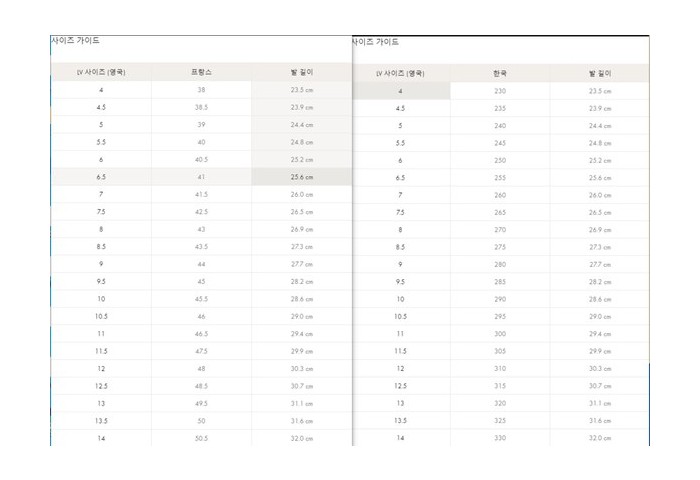Viewport: 700px width, 480px height.
Task: Select the 사이즈 가이드 title in right table
Action: tap(376, 42)
